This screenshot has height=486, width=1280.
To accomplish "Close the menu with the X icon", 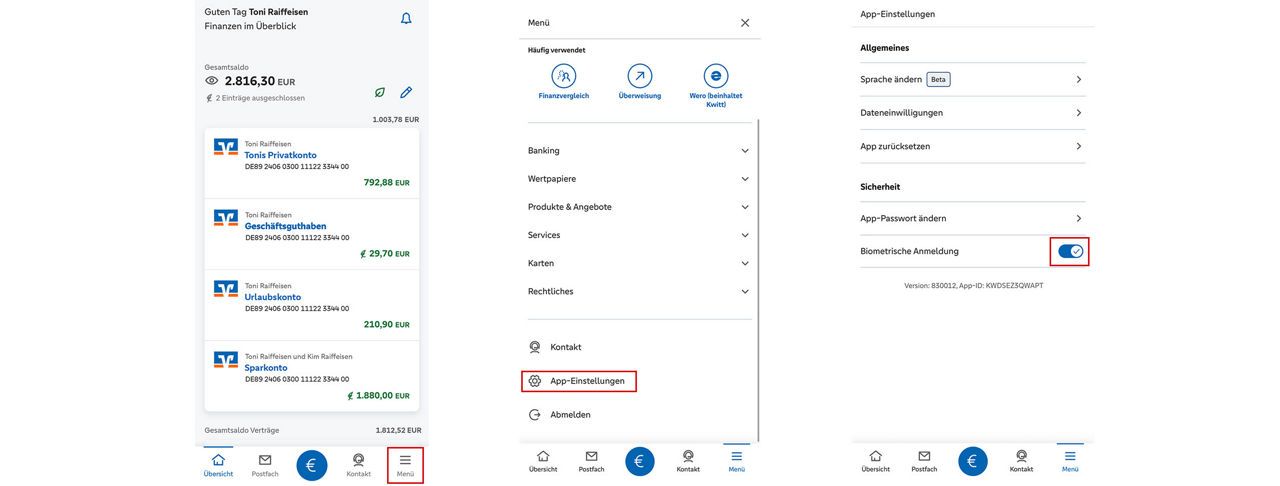I will (x=744, y=23).
